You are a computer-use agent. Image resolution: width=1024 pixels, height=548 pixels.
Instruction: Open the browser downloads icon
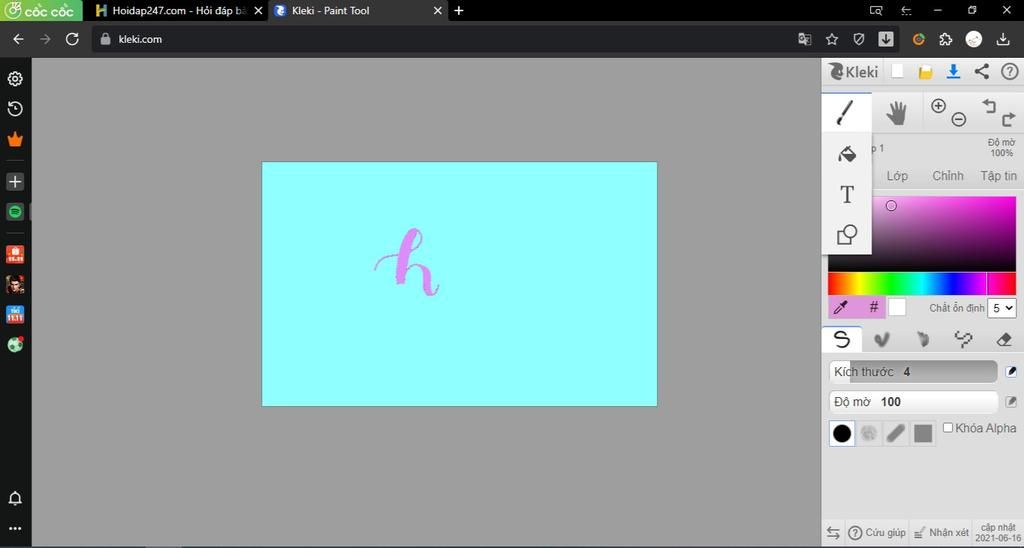[1003, 39]
